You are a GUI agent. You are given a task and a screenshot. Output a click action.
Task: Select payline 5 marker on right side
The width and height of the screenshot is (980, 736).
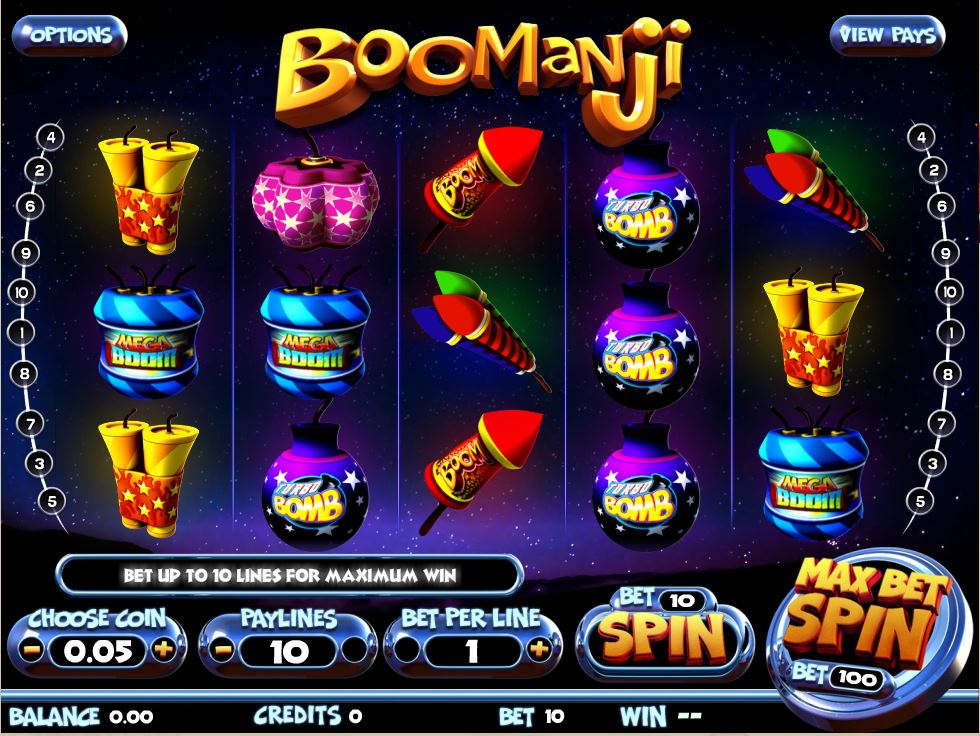(x=920, y=501)
